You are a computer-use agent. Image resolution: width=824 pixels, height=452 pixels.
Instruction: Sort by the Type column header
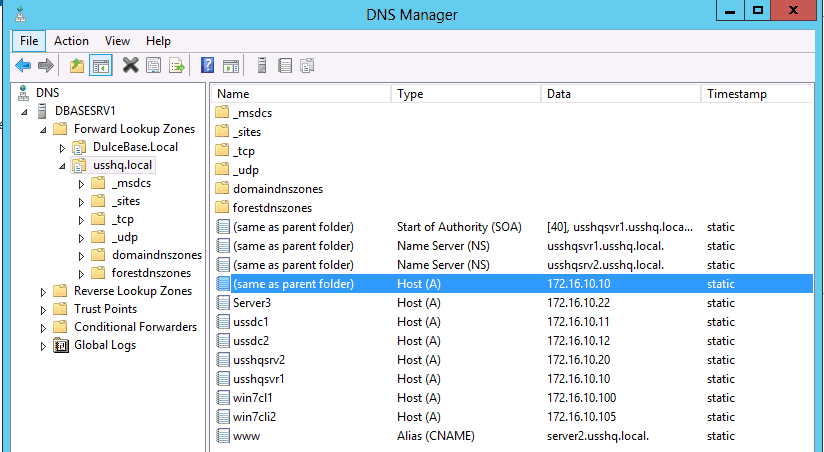466,94
